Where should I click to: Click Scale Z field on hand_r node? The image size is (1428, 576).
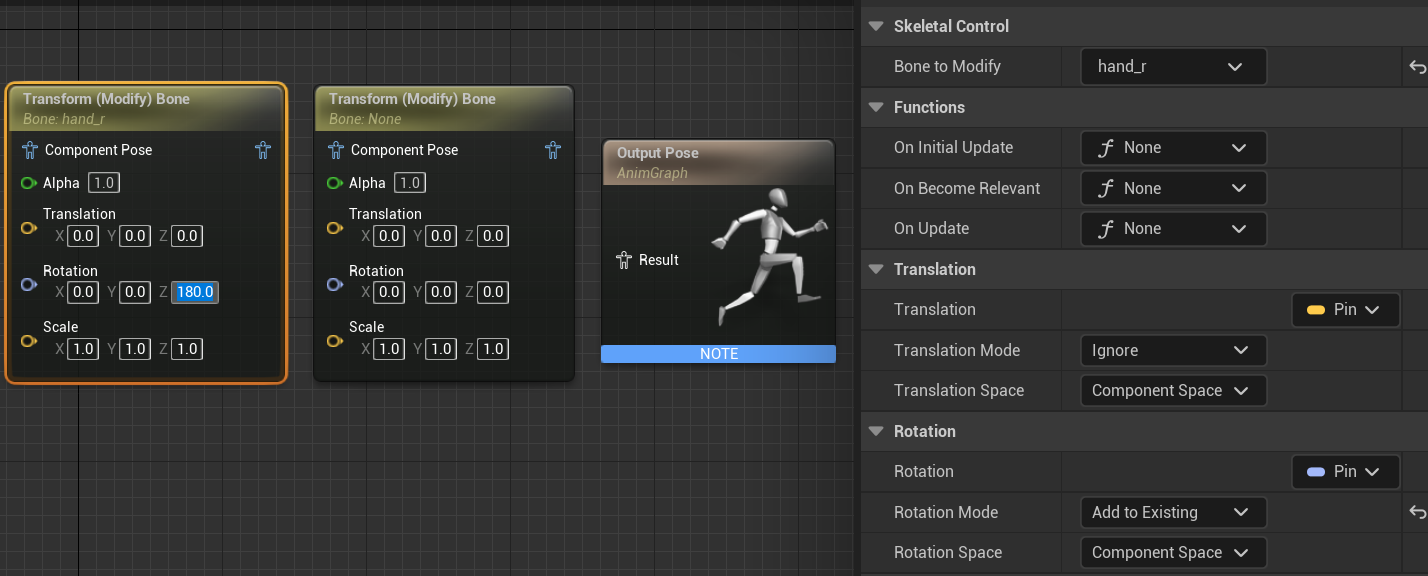pos(187,349)
